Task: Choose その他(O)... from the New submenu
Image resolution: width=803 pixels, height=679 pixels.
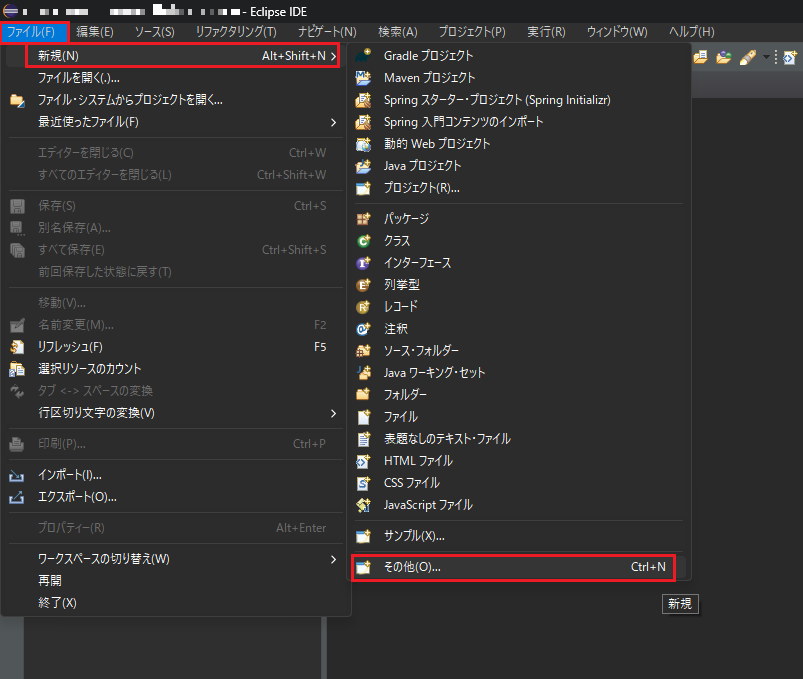Action: tap(513, 567)
